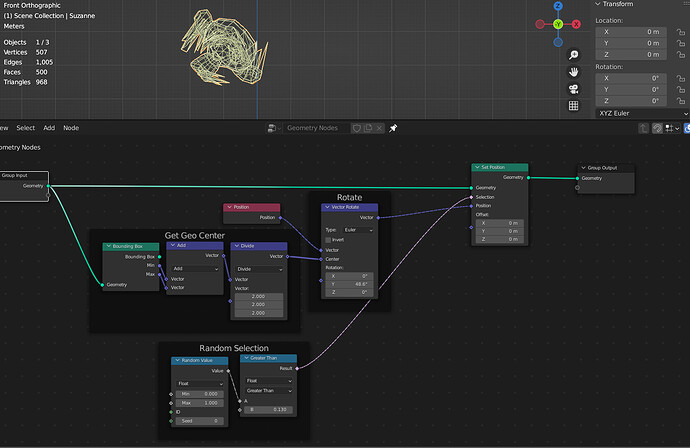Open the Node menu in node editor
Screen dimensions: 690x448
tap(71, 128)
